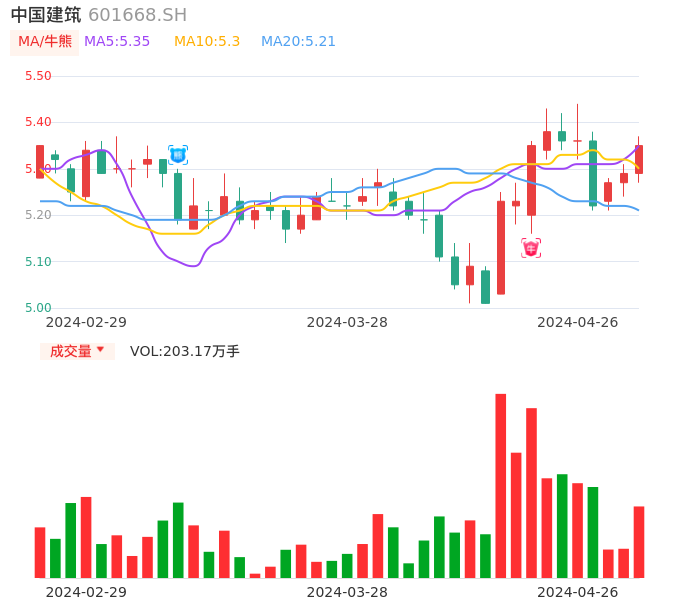Click the blue bear marker icon
The height and width of the screenshot is (606, 686).
click(178, 155)
